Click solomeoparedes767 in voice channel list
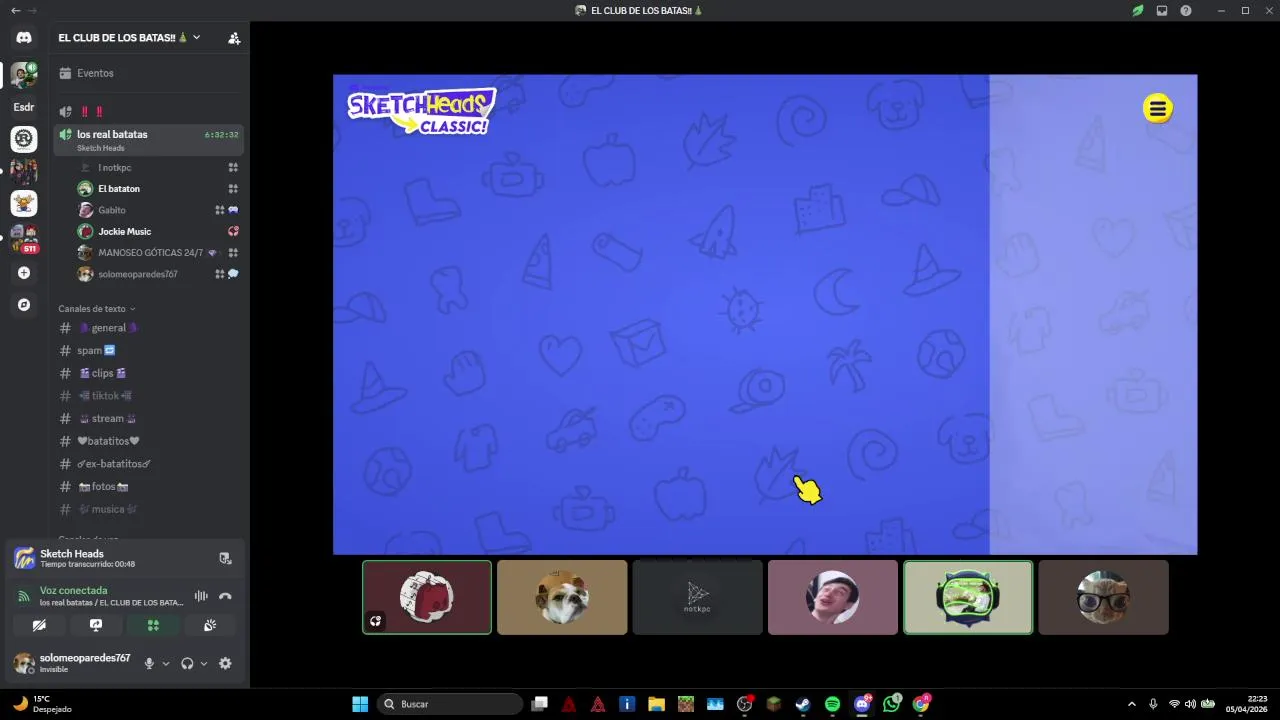This screenshot has width=1280, height=720. tap(158, 274)
